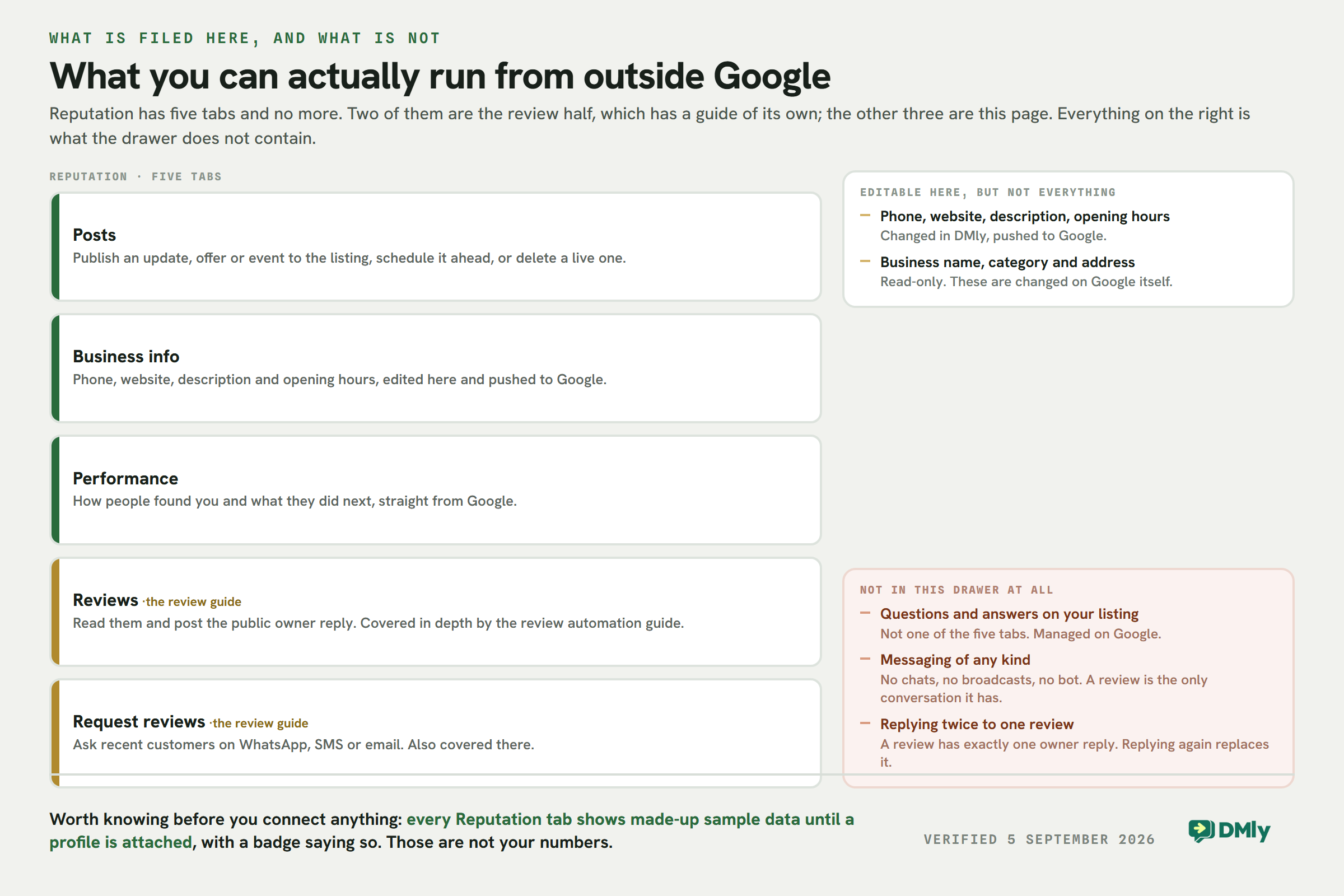Click the "Messaging of any kind" item

click(x=955, y=660)
